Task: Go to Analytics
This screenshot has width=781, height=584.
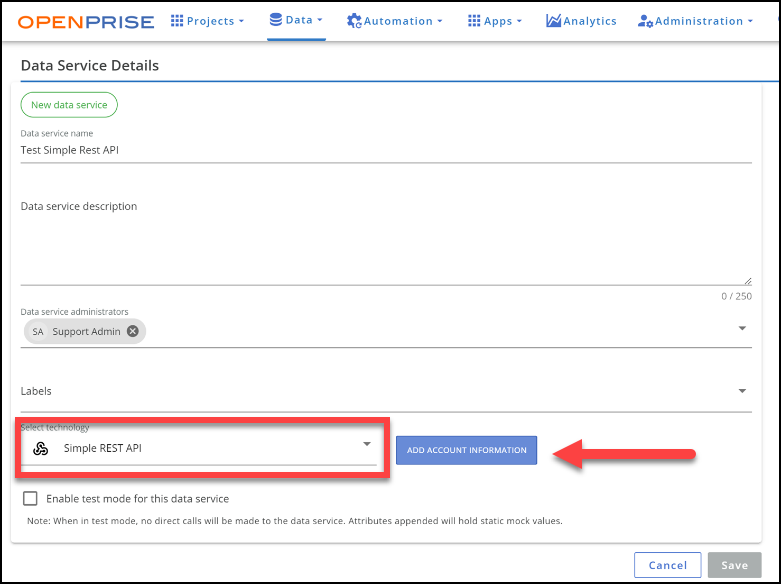Action: pos(581,21)
